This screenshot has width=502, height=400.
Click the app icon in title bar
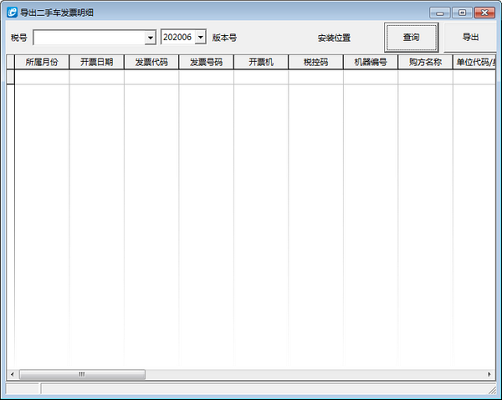pos(12,13)
